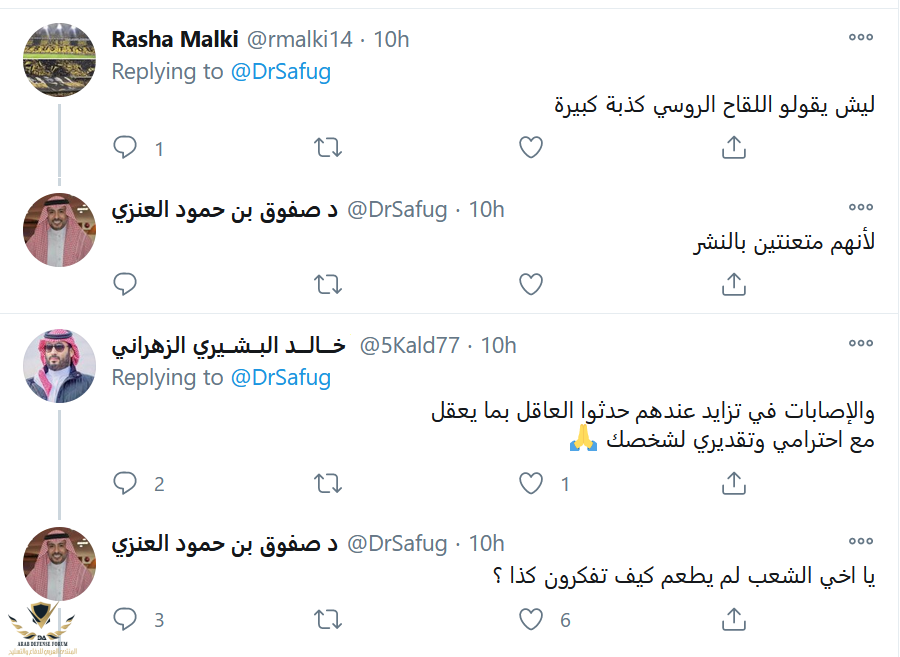Reply to the last tweet with 3 replies
Image resolution: width=900 pixels, height=657 pixels.
tap(125, 620)
